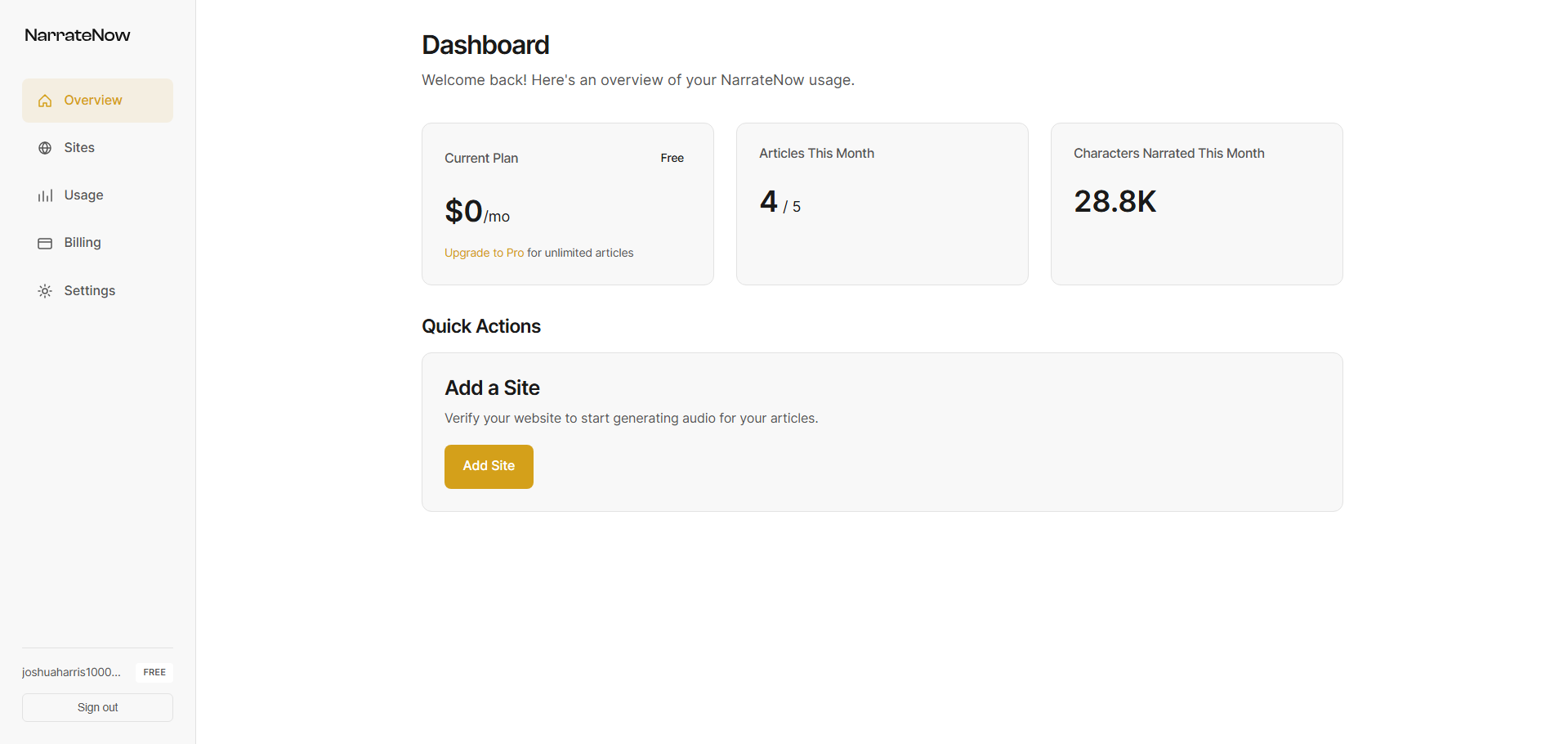This screenshot has width=1568, height=744.
Task: Click the truncated joshuaharris1000 account name
Action: 71,673
